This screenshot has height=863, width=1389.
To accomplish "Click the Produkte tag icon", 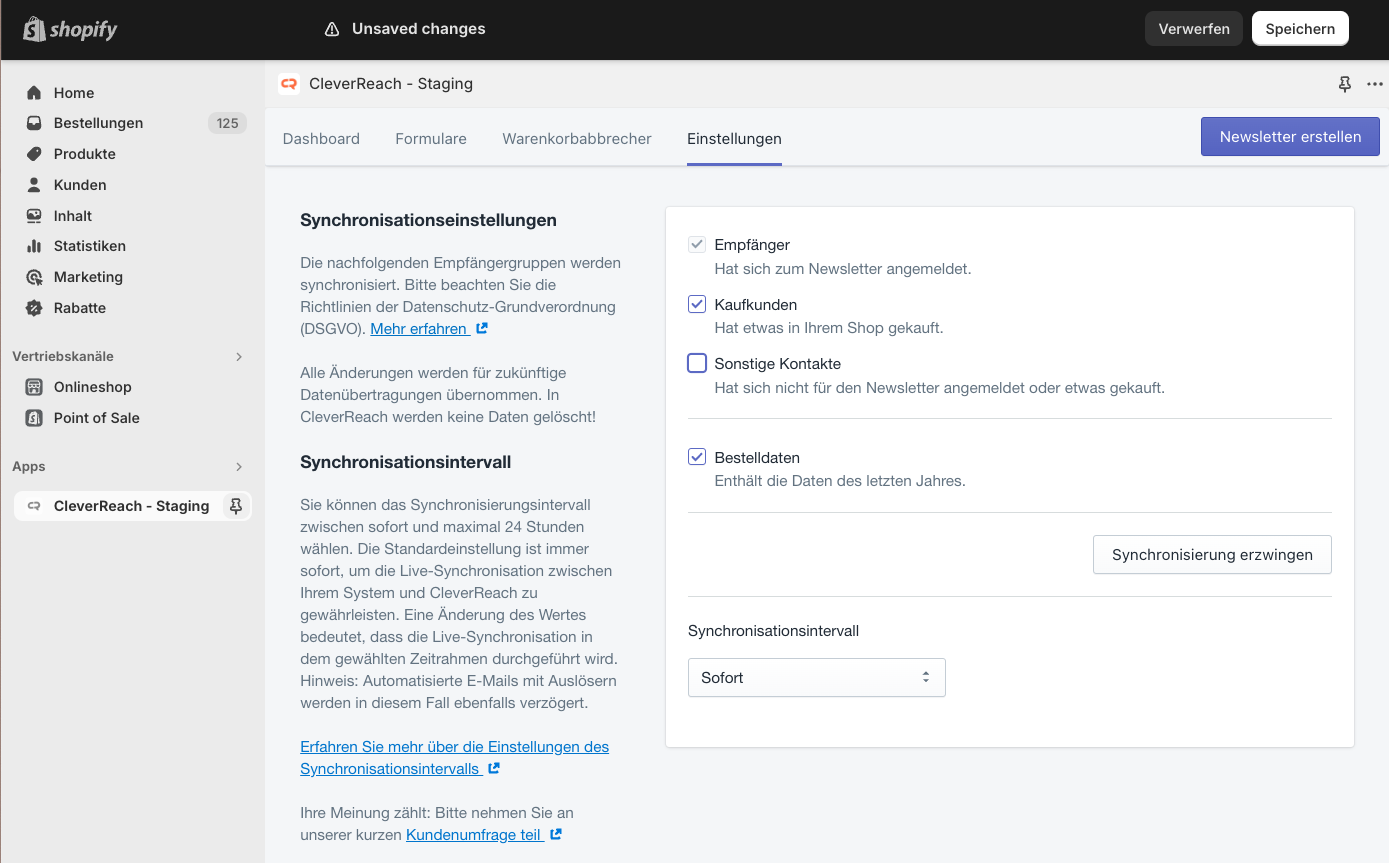I will (x=34, y=154).
